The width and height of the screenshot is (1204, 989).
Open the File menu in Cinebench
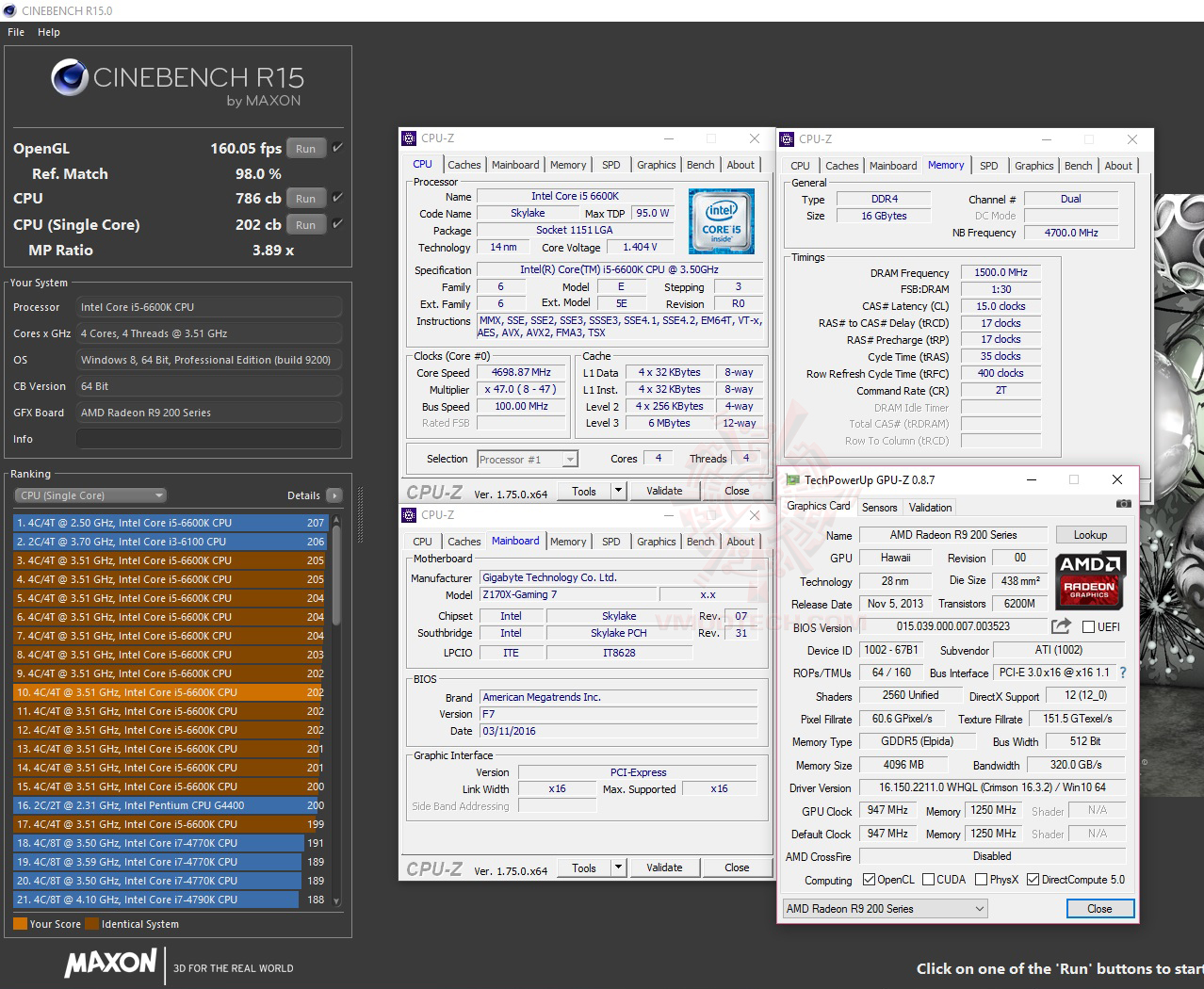pyautogui.click(x=16, y=32)
